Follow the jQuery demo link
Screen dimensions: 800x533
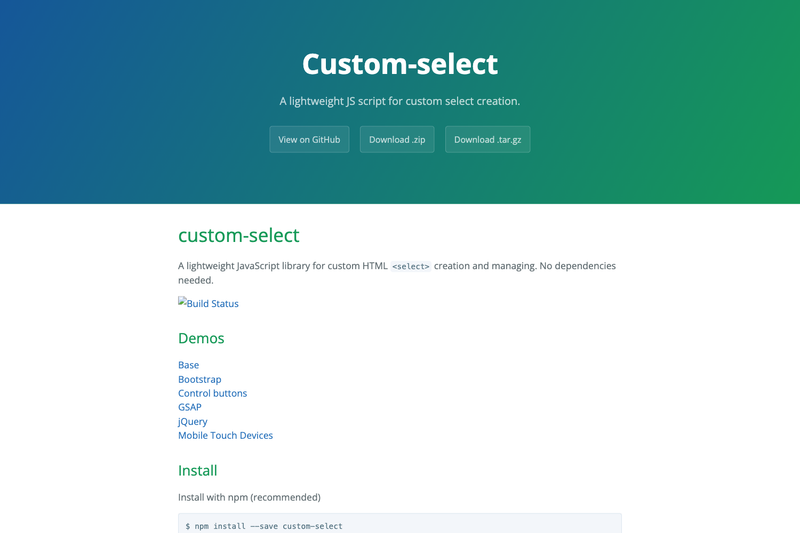point(192,421)
